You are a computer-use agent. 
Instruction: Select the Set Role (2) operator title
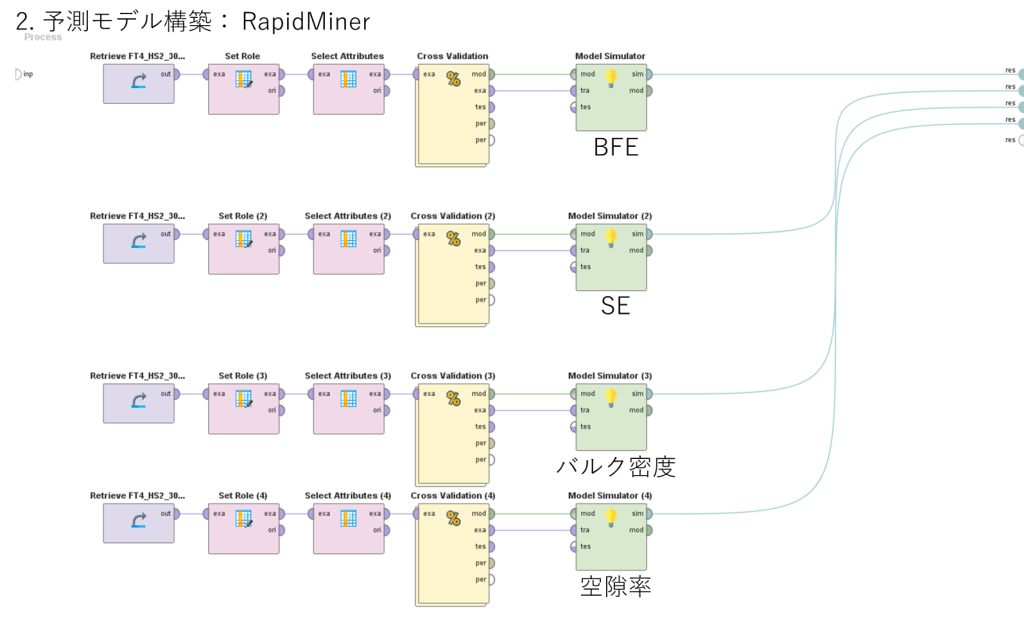[x=243, y=216]
